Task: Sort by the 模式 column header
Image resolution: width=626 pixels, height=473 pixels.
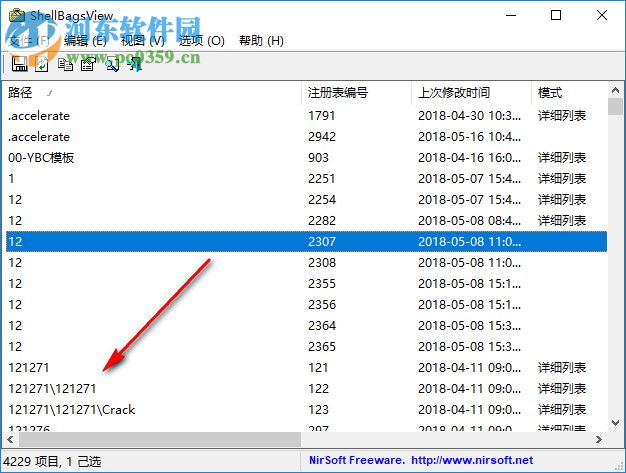Action: [570, 93]
